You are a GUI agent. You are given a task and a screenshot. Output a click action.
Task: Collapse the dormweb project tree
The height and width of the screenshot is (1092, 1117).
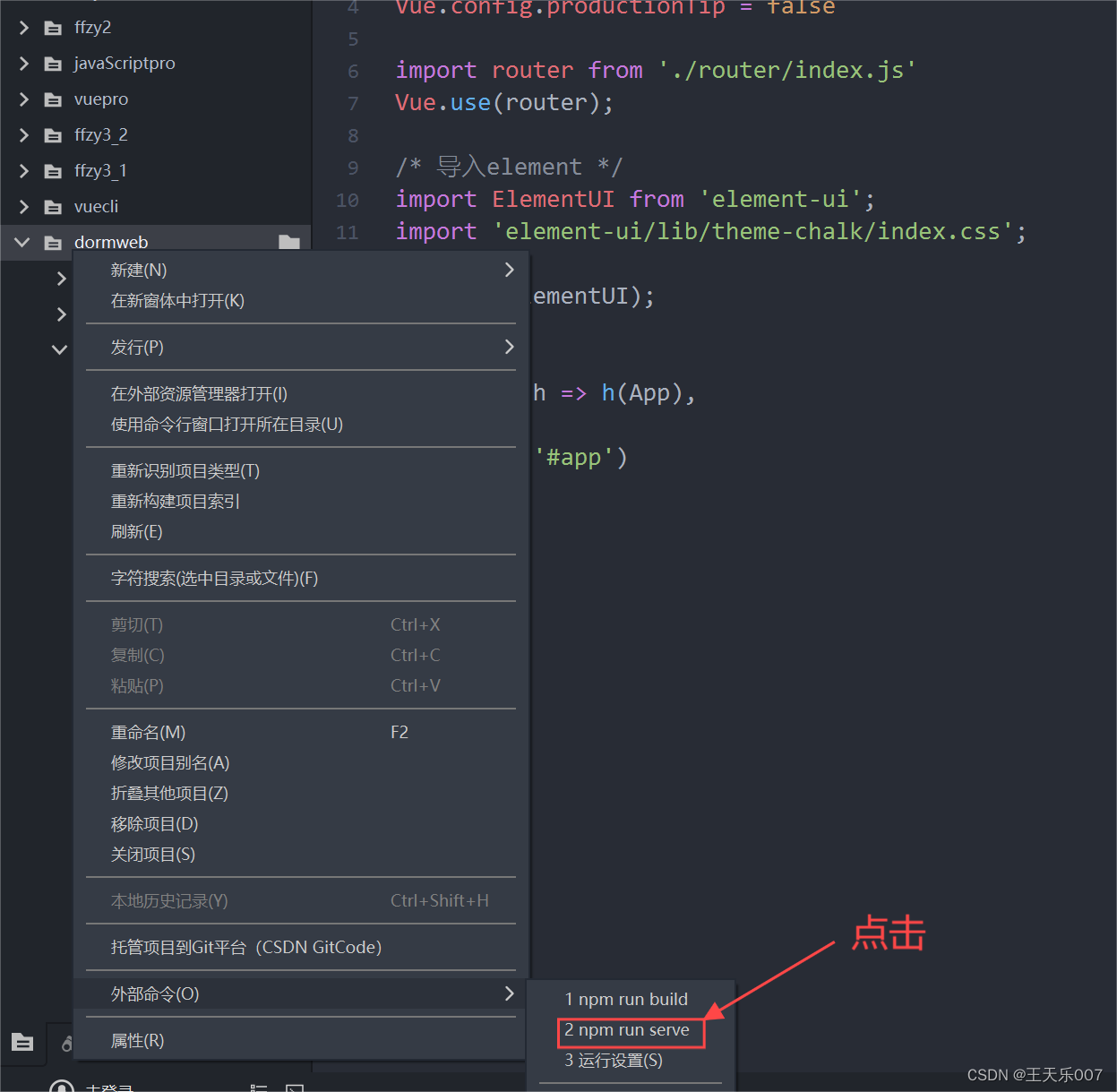[x=21, y=241]
